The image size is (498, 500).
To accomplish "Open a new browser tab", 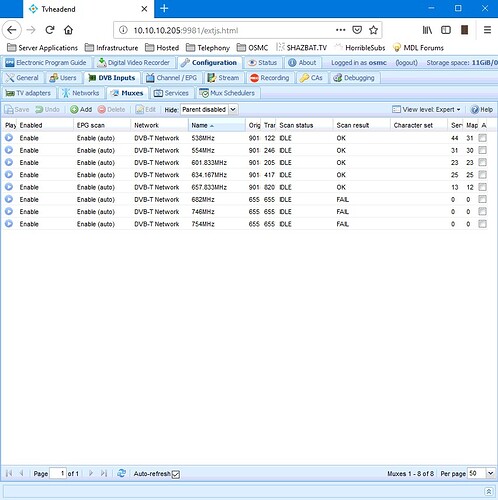I will [x=164, y=9].
